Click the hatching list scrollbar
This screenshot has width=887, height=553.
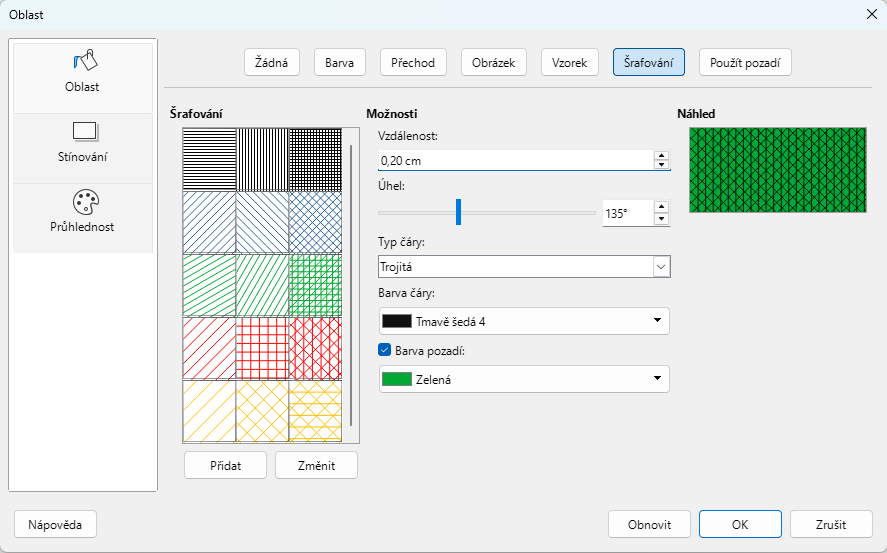tap(351, 286)
